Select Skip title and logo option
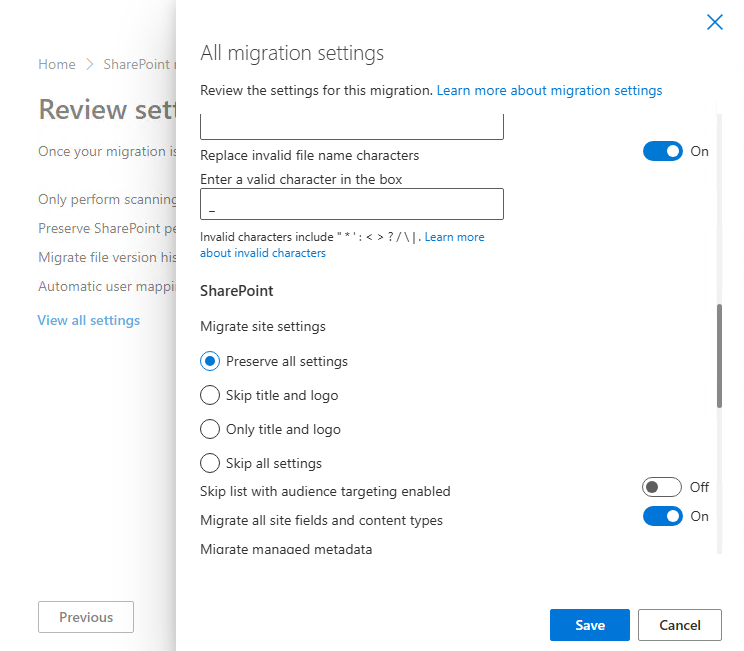The image size is (744, 651). coord(210,395)
